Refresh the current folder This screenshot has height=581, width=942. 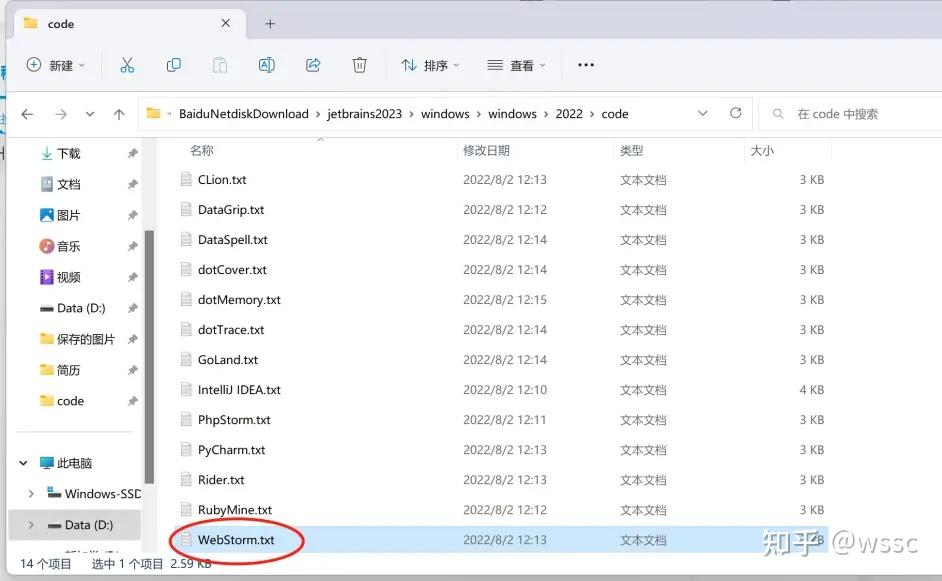735,113
